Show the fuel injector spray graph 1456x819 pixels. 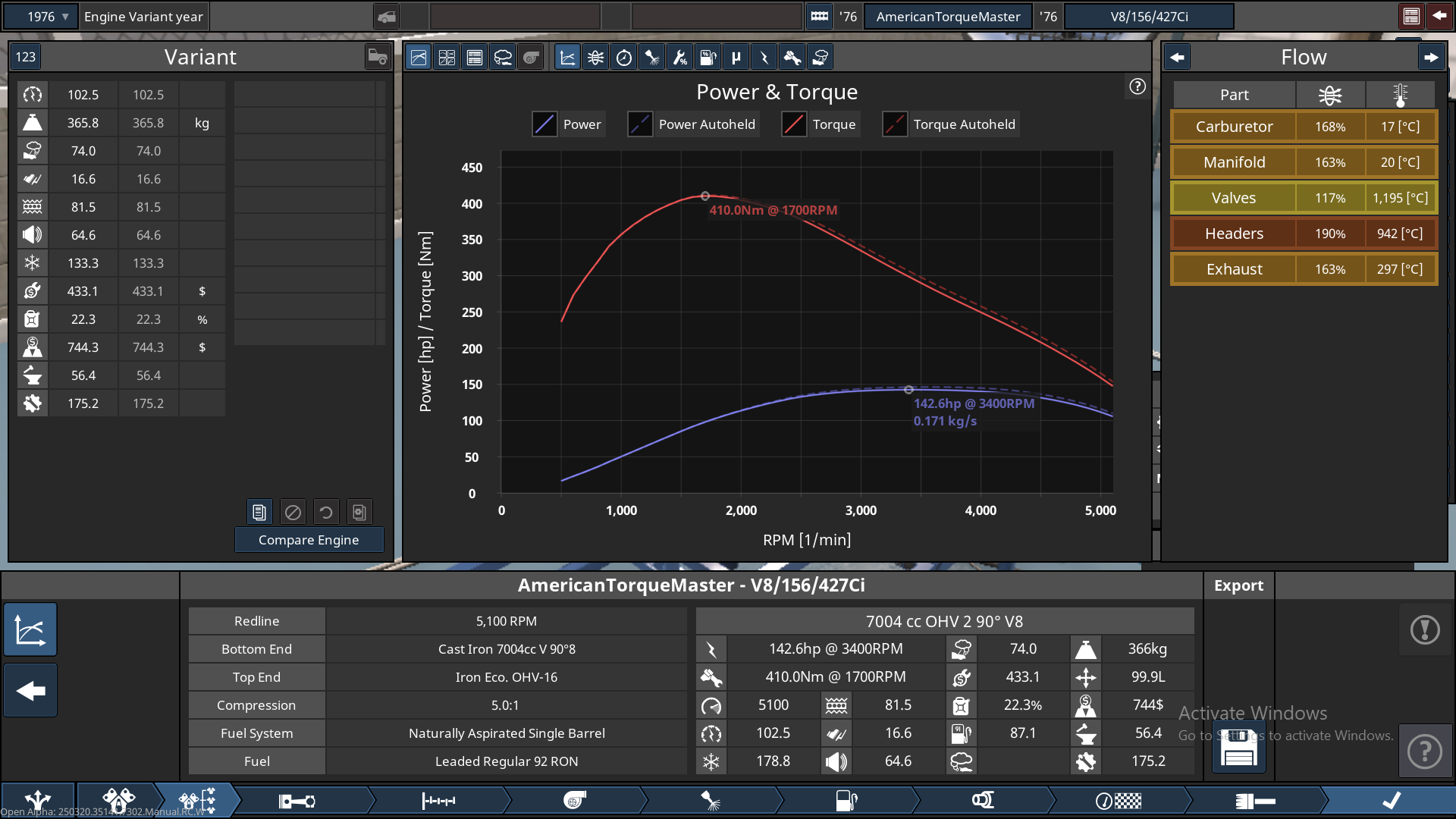pos(651,58)
